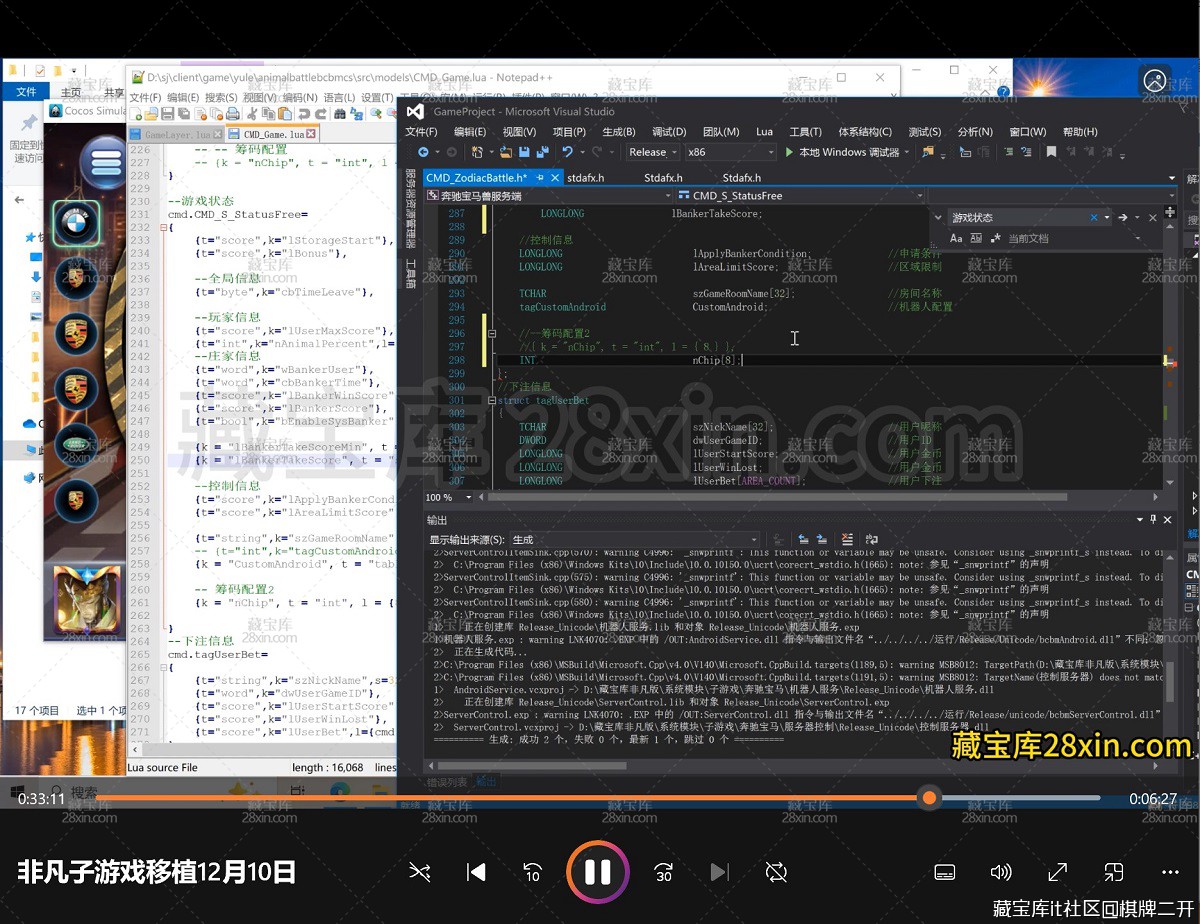The height and width of the screenshot is (924, 1200).
Task: Toggle Match whole word in find box
Action: pyautogui.click(x=976, y=239)
